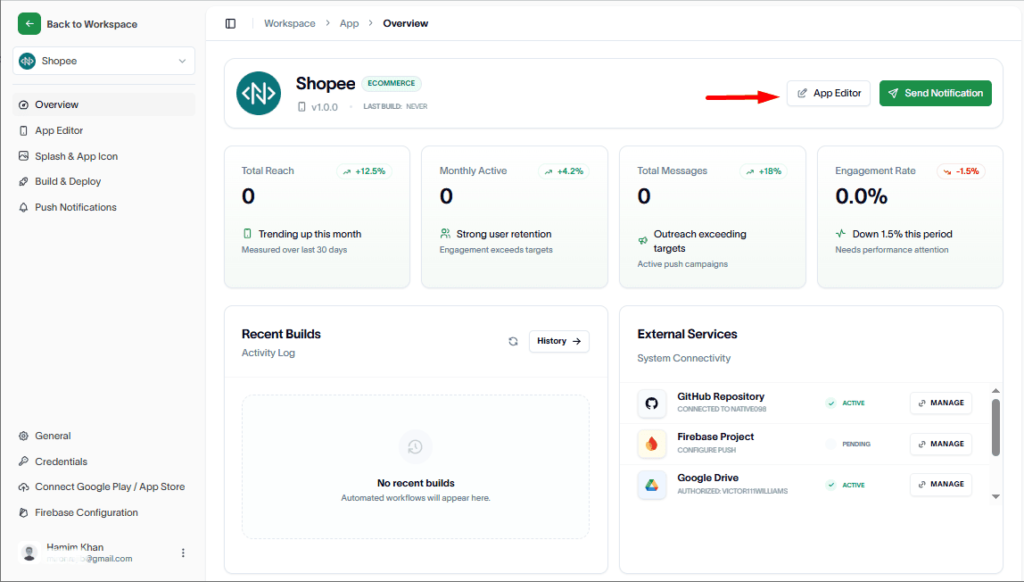Screen dimensions: 1024x582
Task: Click the clock icon above No recent builds
Action: tap(415, 447)
